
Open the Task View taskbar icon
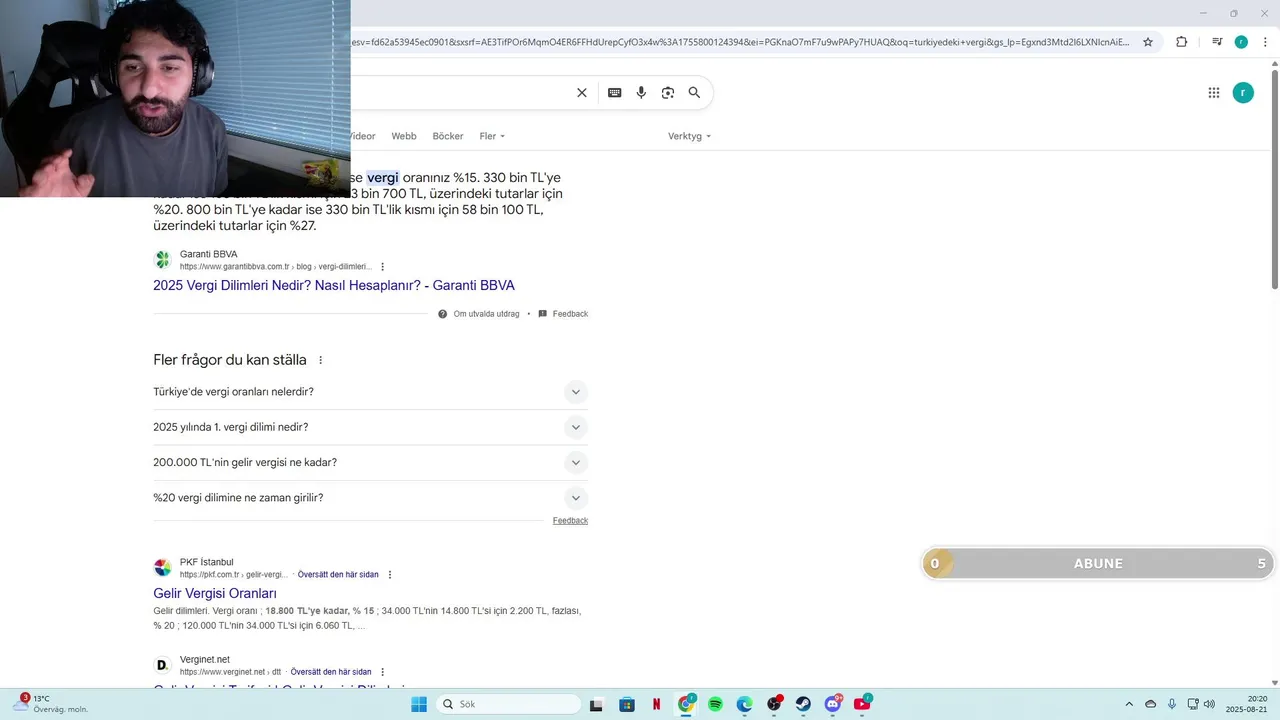click(x=597, y=704)
